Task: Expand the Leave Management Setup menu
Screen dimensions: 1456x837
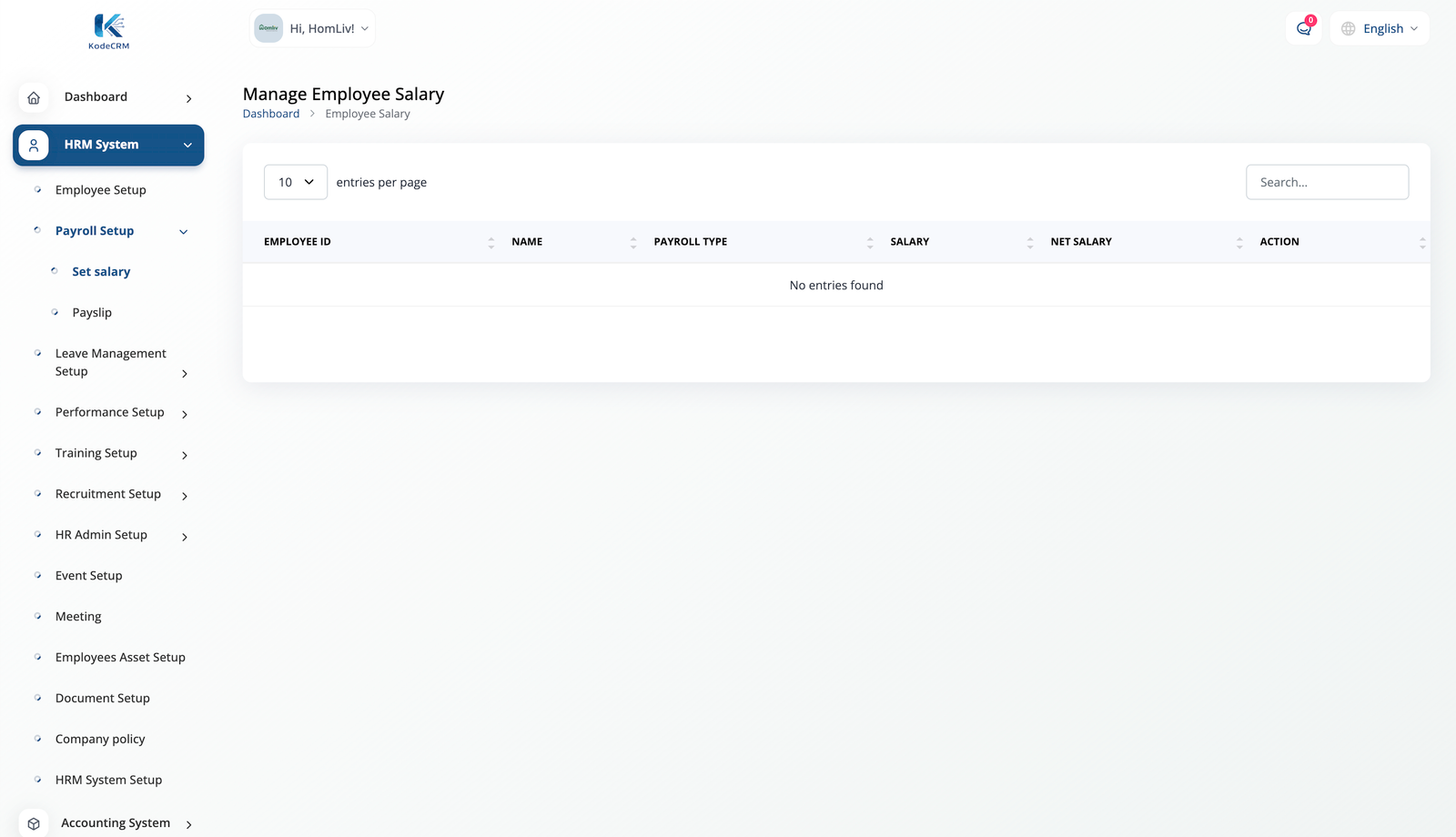Action: pyautogui.click(x=184, y=373)
